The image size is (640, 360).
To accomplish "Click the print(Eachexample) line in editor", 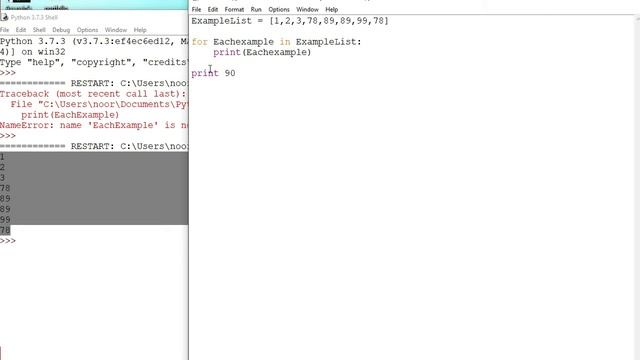I will point(262,52).
